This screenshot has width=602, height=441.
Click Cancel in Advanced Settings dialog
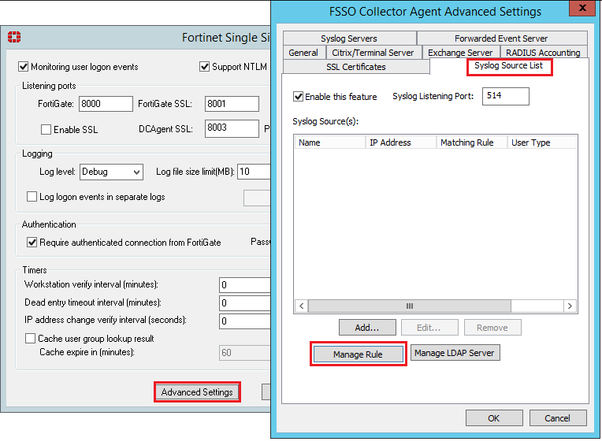click(x=557, y=418)
